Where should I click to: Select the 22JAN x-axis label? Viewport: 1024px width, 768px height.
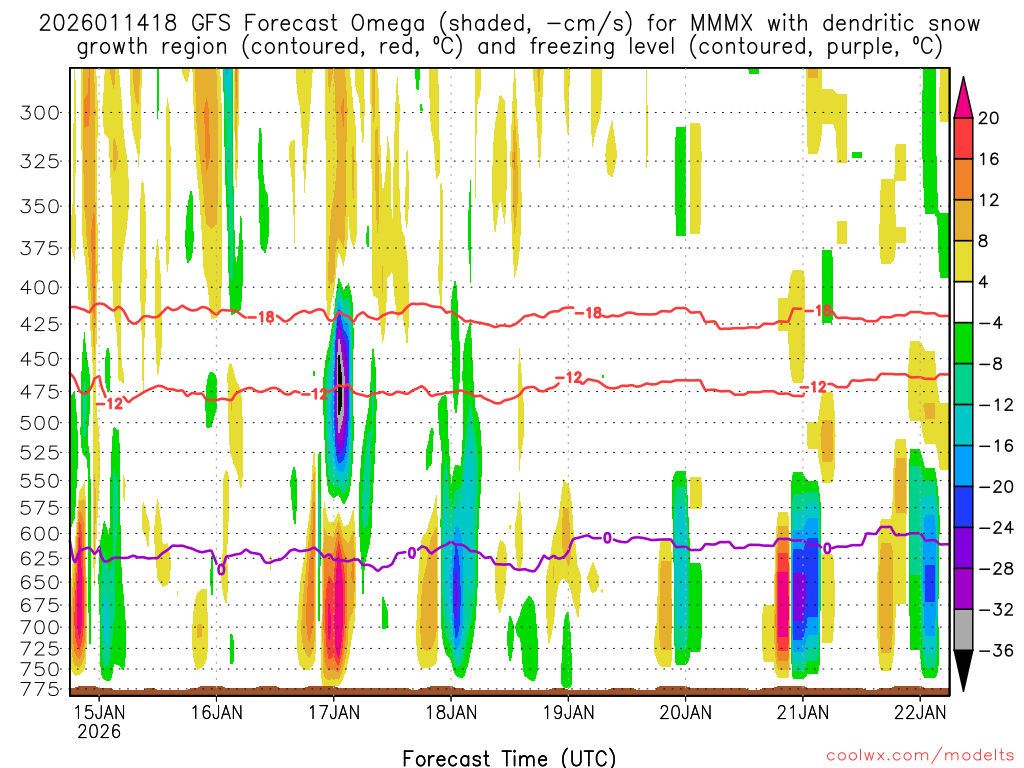tap(920, 712)
